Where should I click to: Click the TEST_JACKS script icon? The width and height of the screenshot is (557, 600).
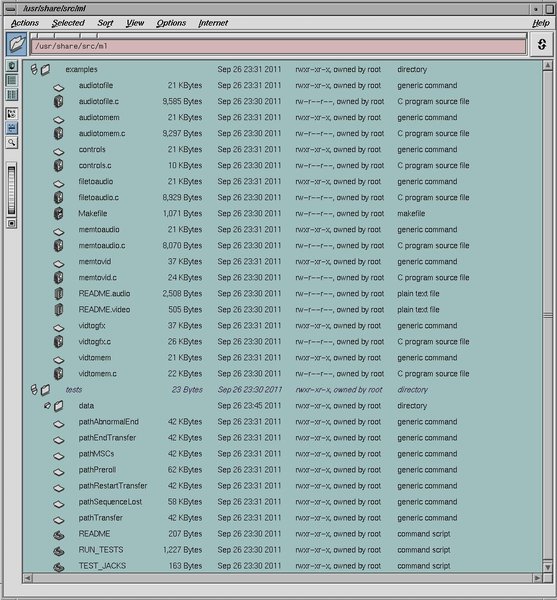coord(59,567)
